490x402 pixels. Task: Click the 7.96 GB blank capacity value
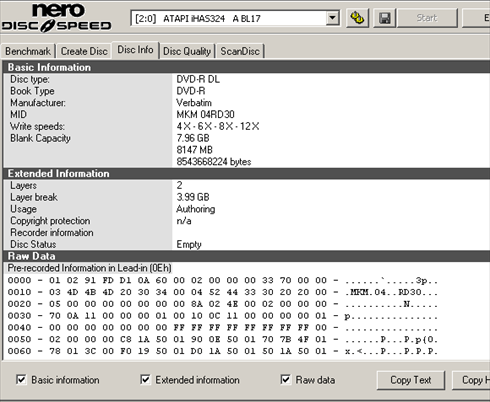193,138
